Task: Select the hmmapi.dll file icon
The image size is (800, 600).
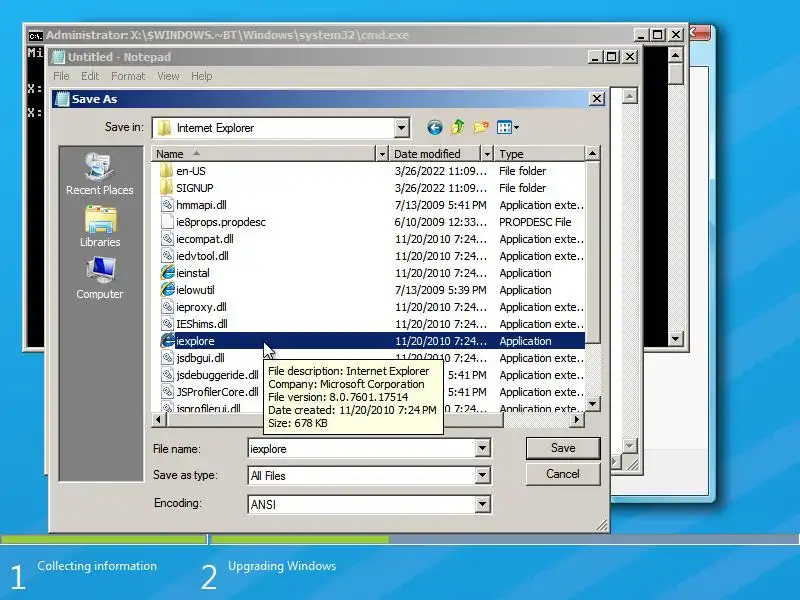Action: click(167, 205)
